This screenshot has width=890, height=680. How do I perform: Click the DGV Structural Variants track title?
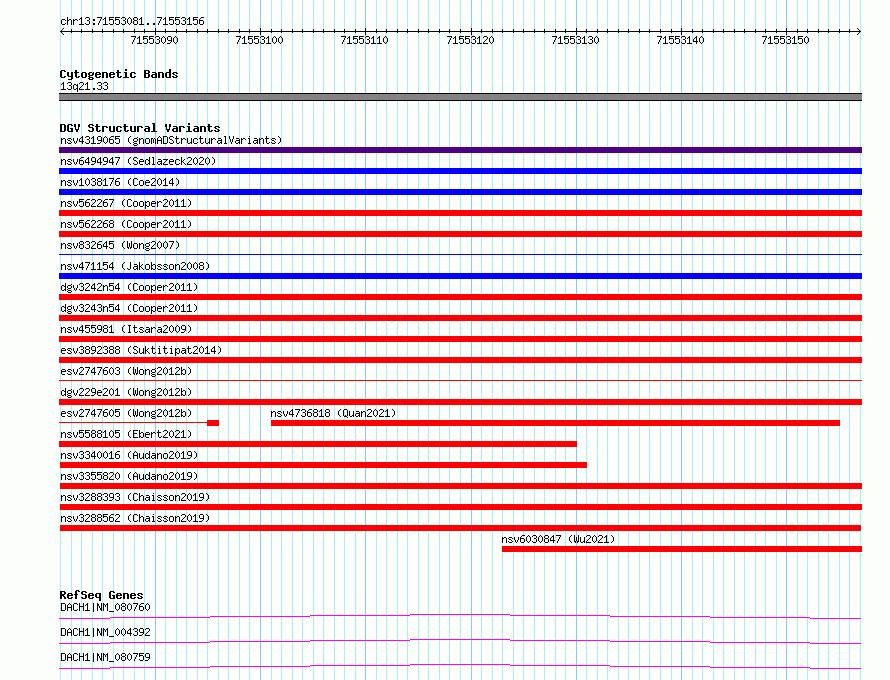140,128
